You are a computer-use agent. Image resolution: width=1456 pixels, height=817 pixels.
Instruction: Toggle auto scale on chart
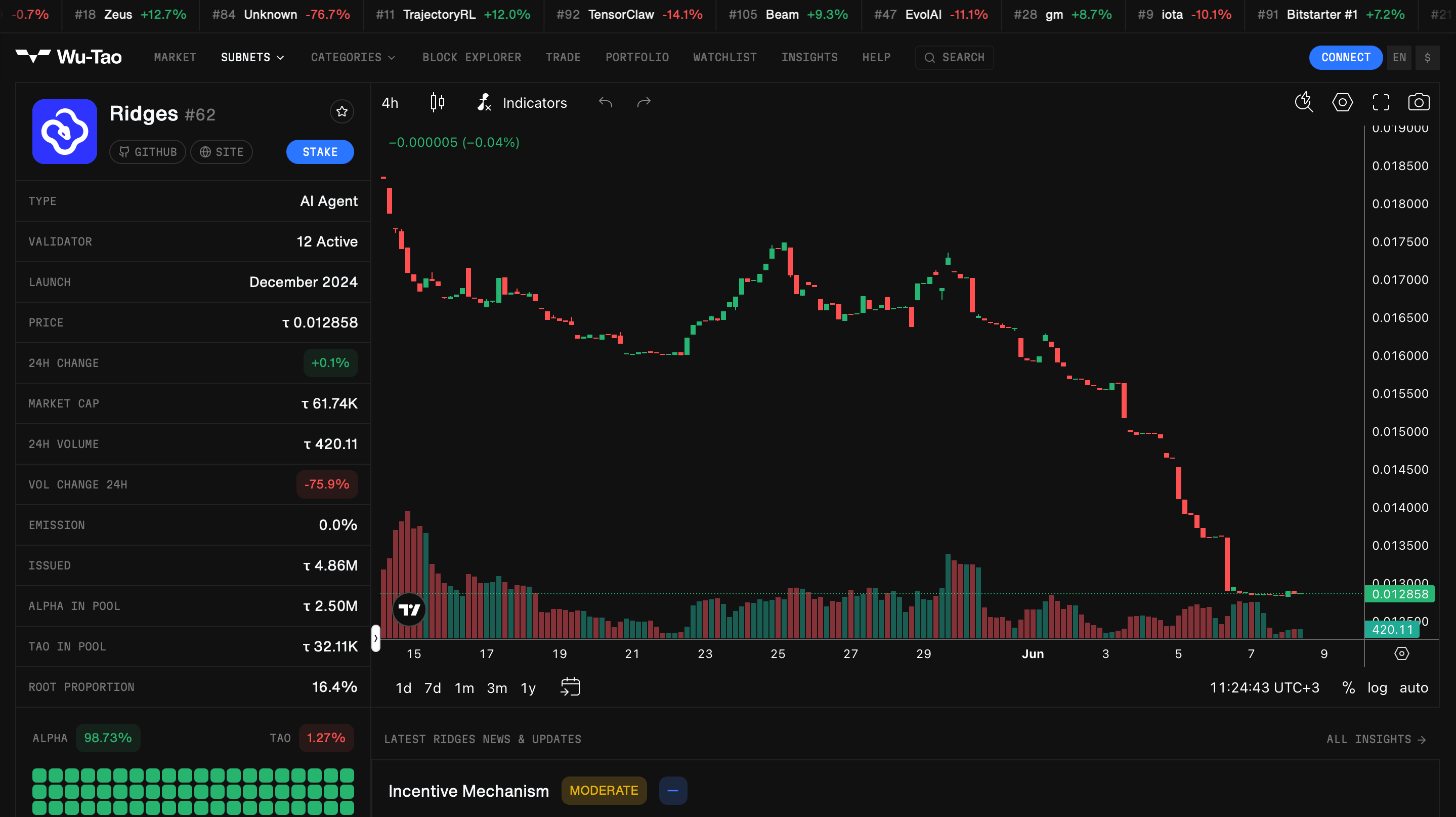tap(1414, 687)
